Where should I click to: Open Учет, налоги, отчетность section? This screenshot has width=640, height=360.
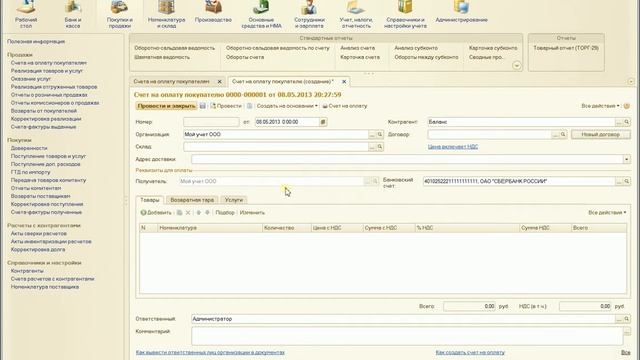(356, 15)
